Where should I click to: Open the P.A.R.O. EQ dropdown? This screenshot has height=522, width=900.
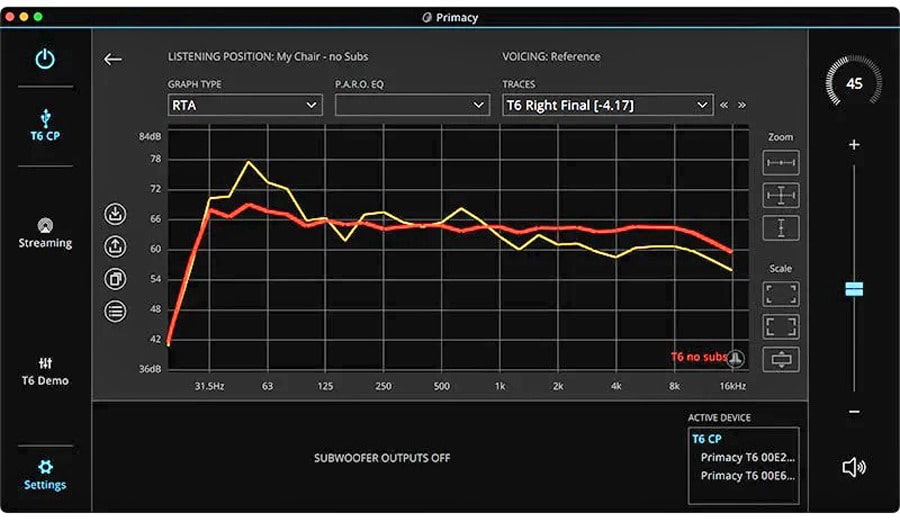pyautogui.click(x=412, y=105)
